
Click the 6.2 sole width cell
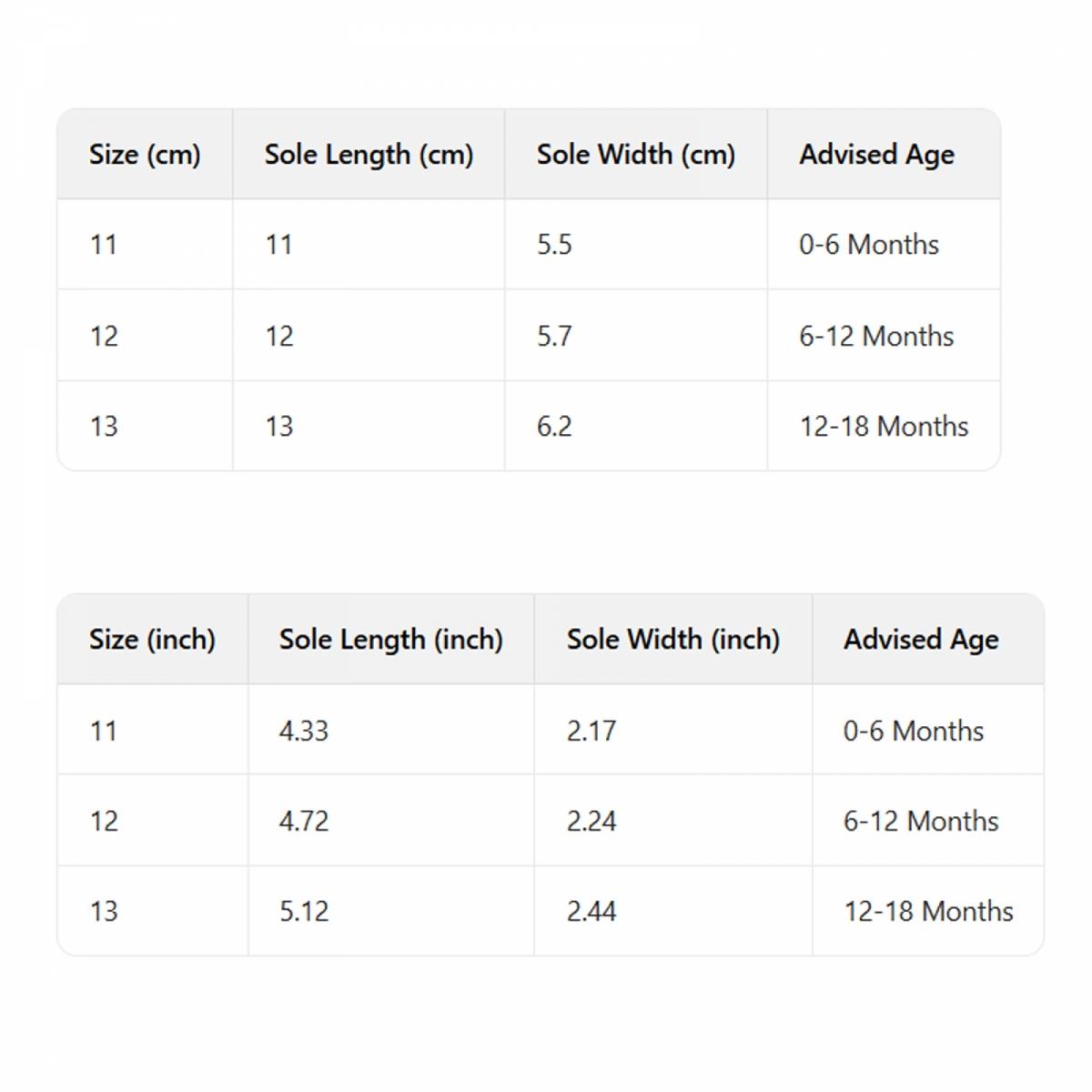[554, 426]
